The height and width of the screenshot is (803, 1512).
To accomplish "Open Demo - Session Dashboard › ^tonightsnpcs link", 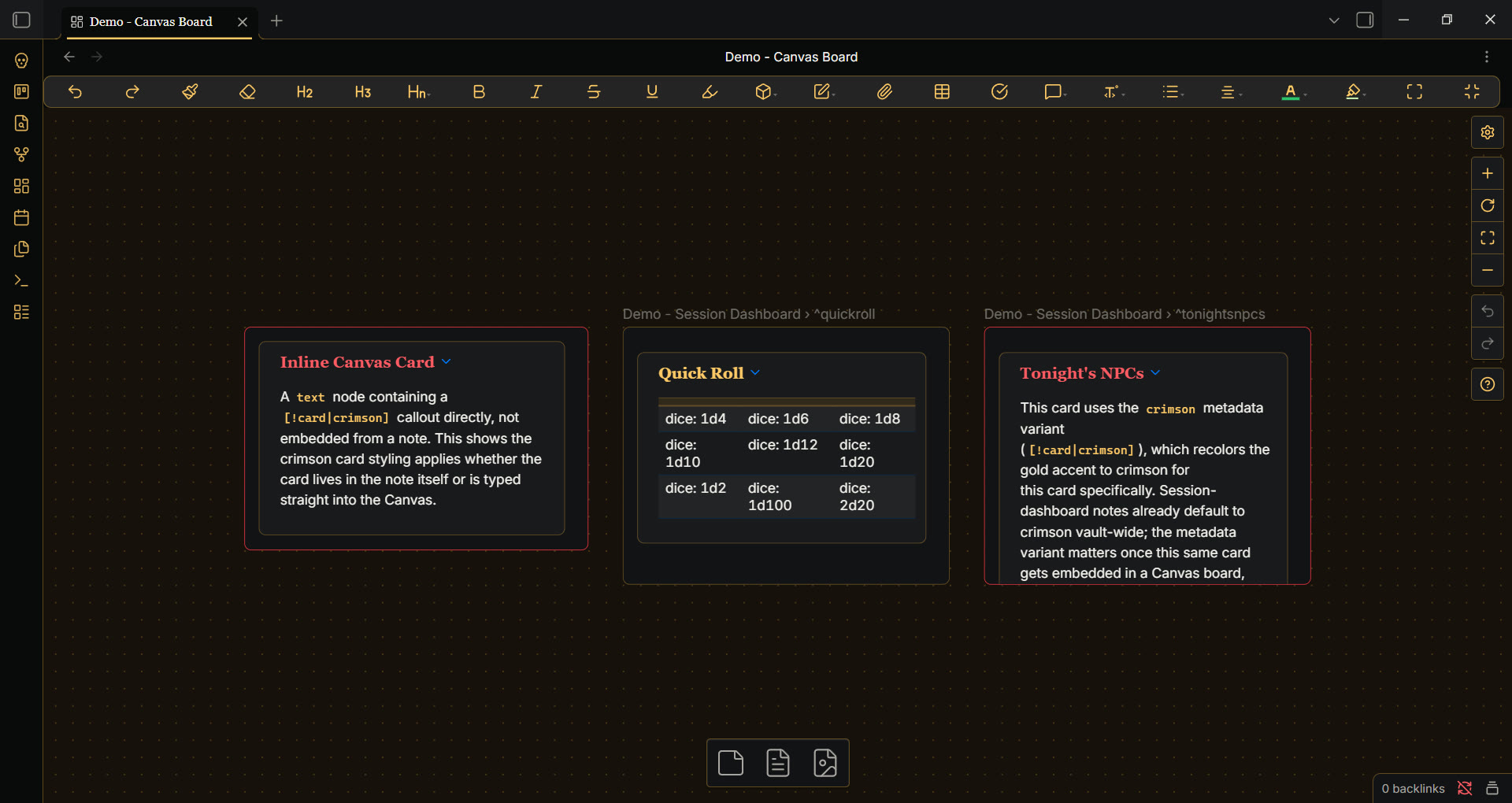I will pos(1125,314).
